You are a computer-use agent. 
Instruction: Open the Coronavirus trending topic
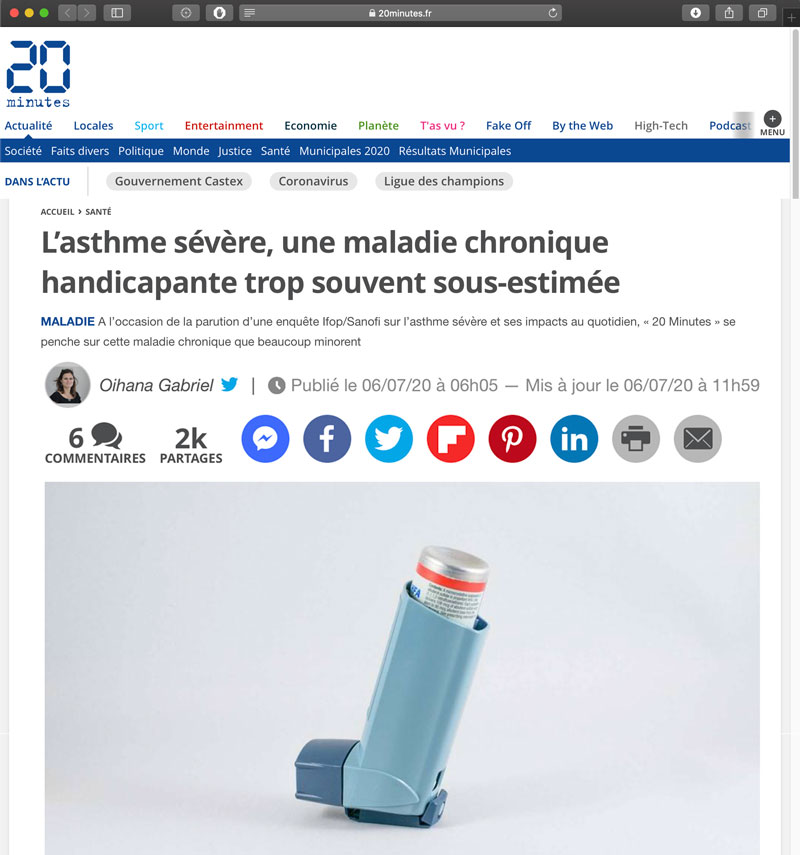tap(313, 181)
